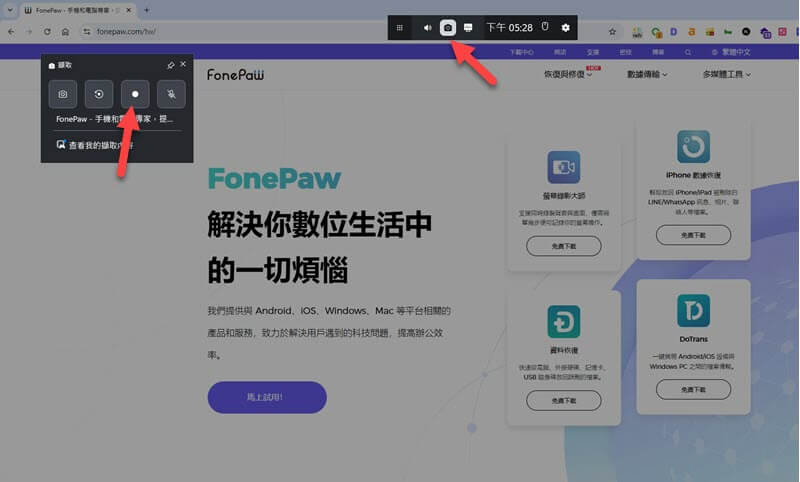Reload the fonepaw page
800x482 pixels.
(47, 32)
